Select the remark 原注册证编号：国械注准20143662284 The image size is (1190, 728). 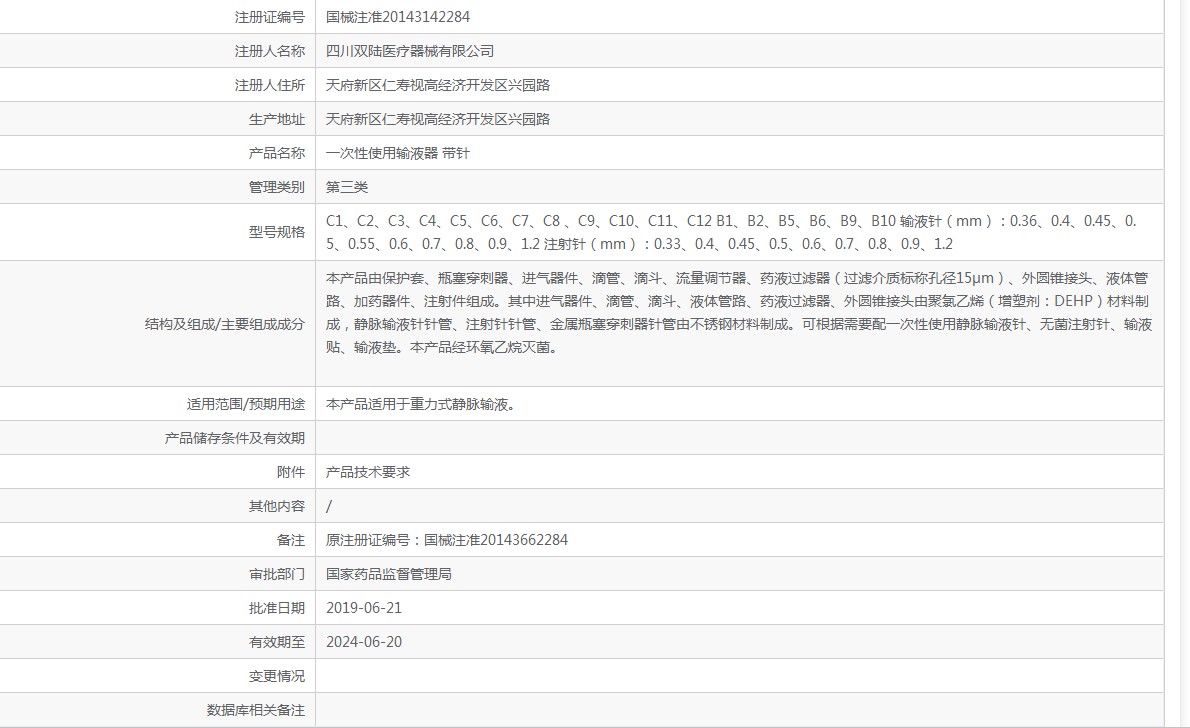(447, 540)
